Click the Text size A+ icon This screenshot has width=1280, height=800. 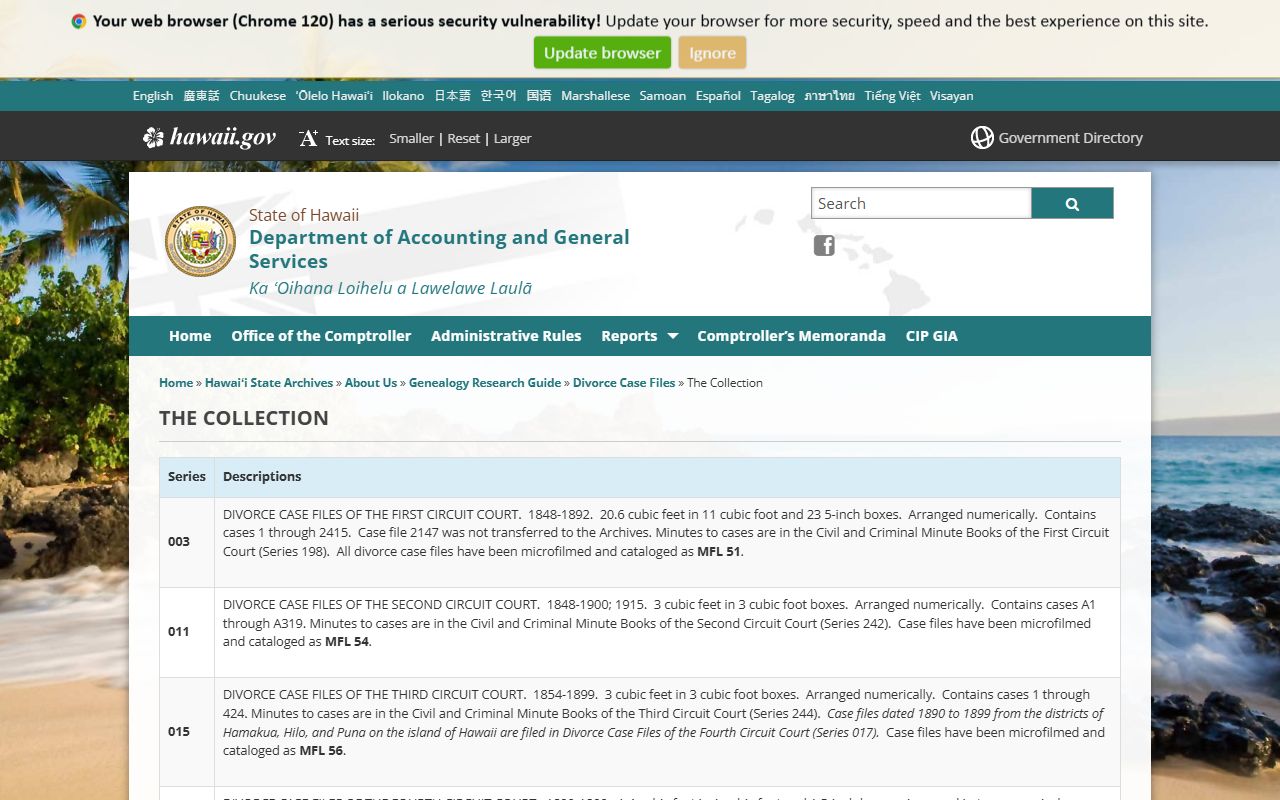tap(308, 138)
